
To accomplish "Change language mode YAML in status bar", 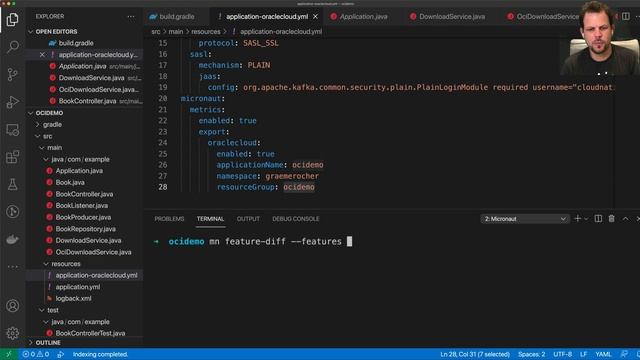I will tap(603, 354).
